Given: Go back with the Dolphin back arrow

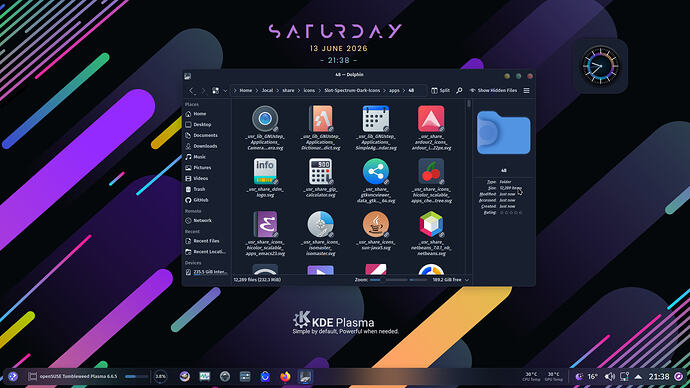Looking at the screenshot, I should (191, 91).
